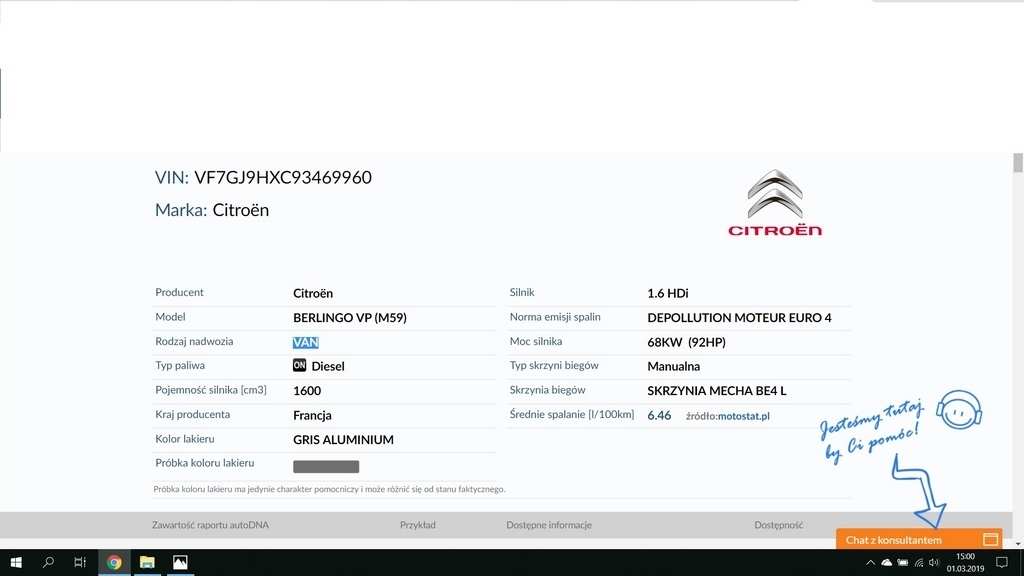
Task: Open the volume speaker tray icon
Action: [934, 562]
